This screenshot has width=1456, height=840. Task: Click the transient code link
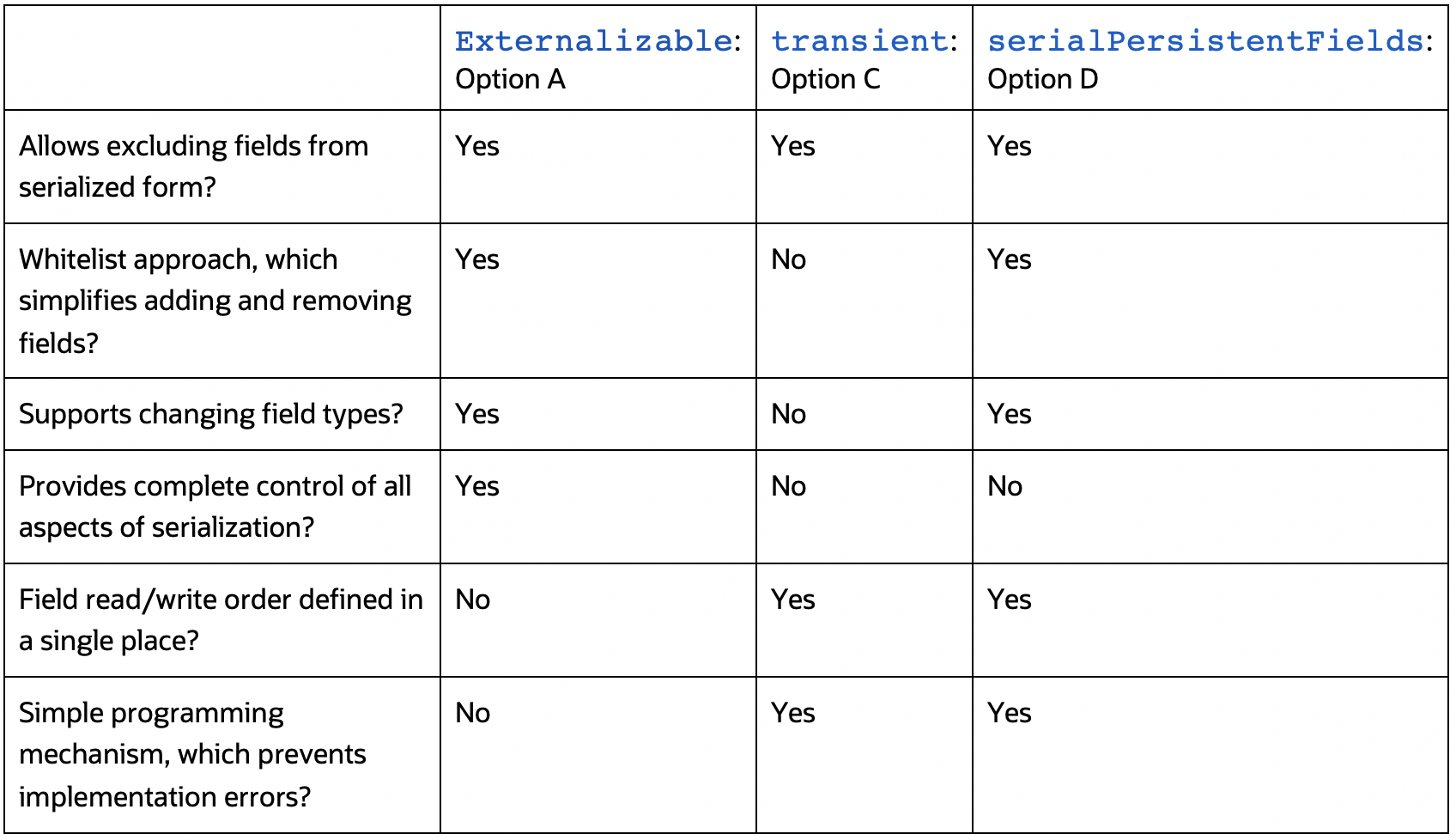(x=858, y=40)
